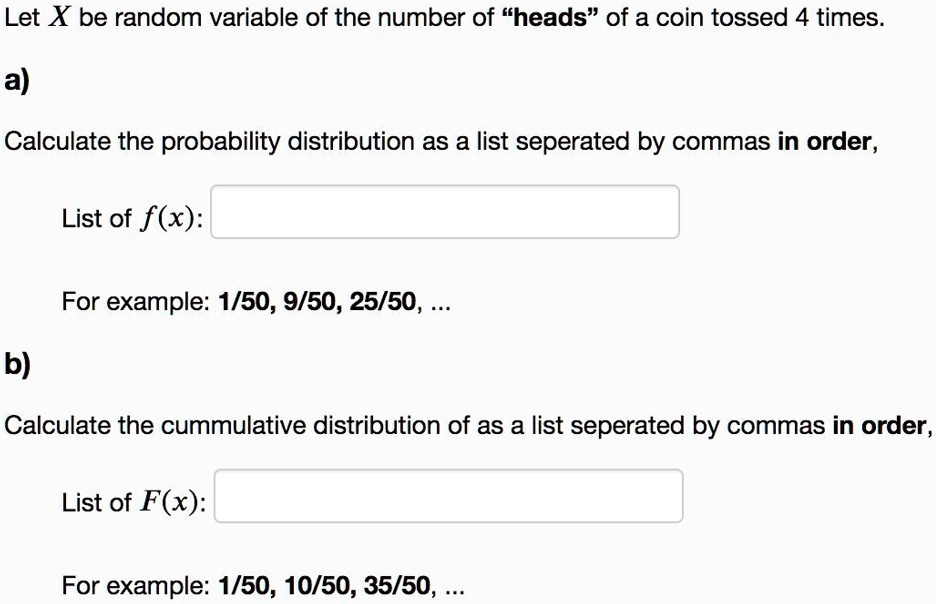Image resolution: width=936 pixels, height=604 pixels.
Task: Click the italic X in the title
Action: [x=60, y=16]
